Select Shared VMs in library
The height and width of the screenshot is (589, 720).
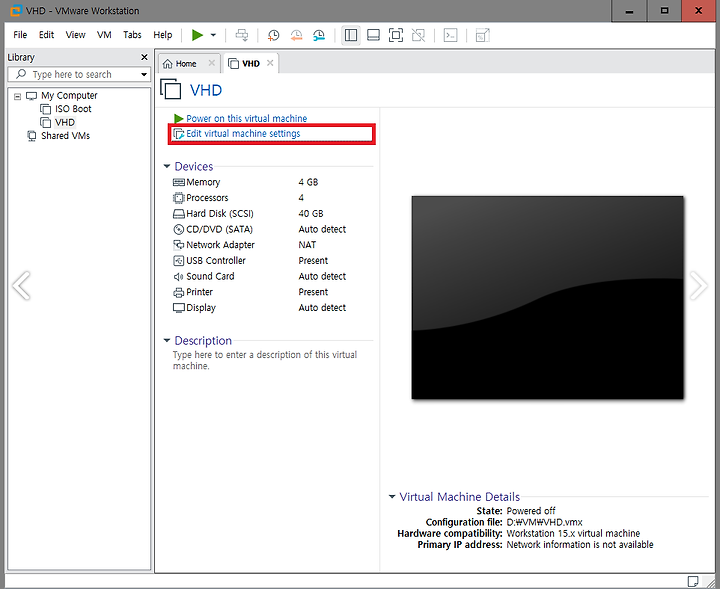click(65, 136)
